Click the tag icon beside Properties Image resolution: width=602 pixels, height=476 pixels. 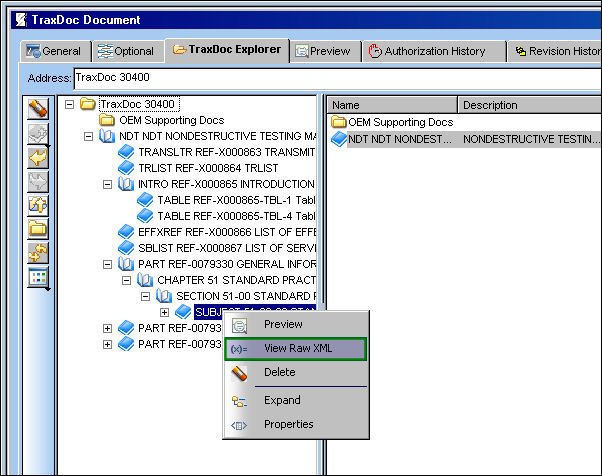pyautogui.click(x=239, y=425)
